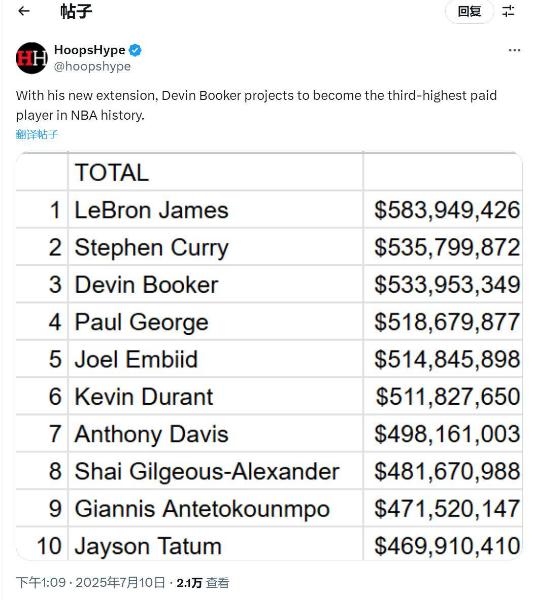Click the back arrow icon
This screenshot has width=535, height=600.
coord(24,11)
